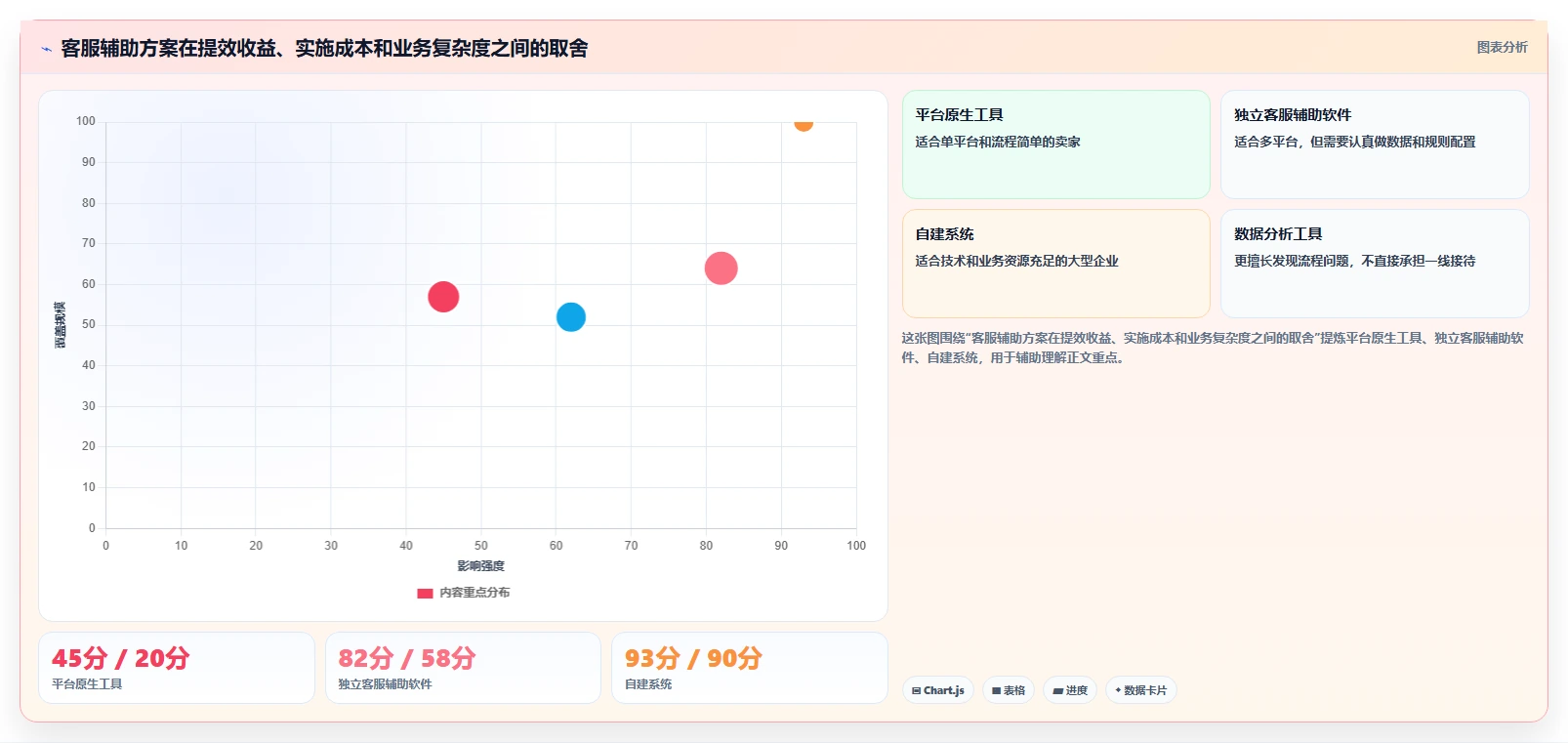Click the chart description paragraph text
Viewport: 1568px width, 743px height.
pyautogui.click(x=1213, y=348)
